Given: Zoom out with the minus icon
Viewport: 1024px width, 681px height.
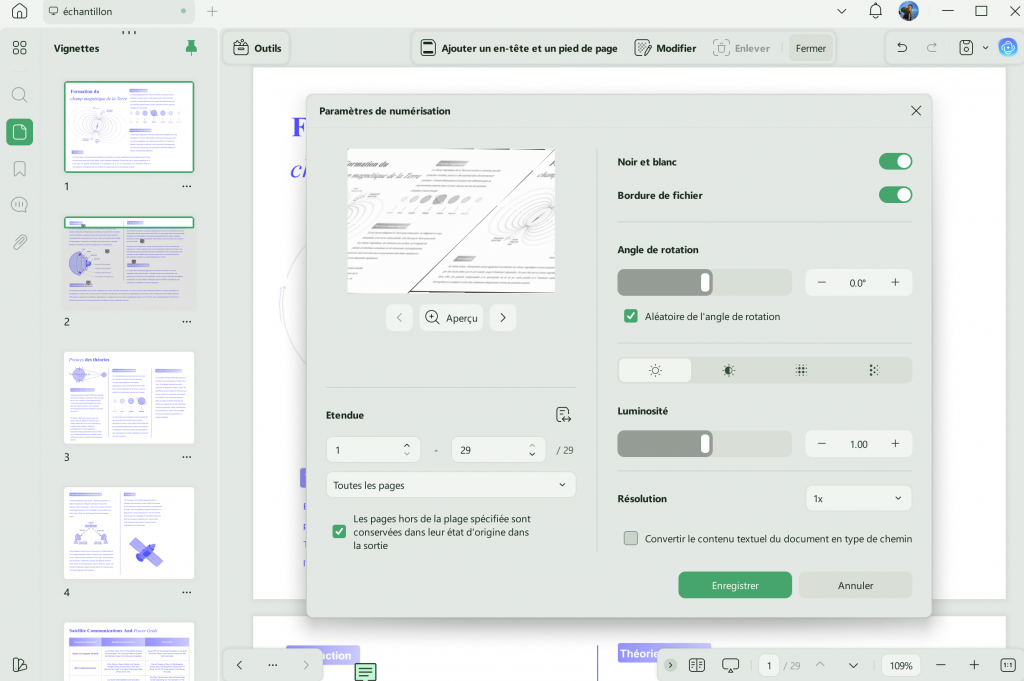Looking at the screenshot, I should click(940, 665).
